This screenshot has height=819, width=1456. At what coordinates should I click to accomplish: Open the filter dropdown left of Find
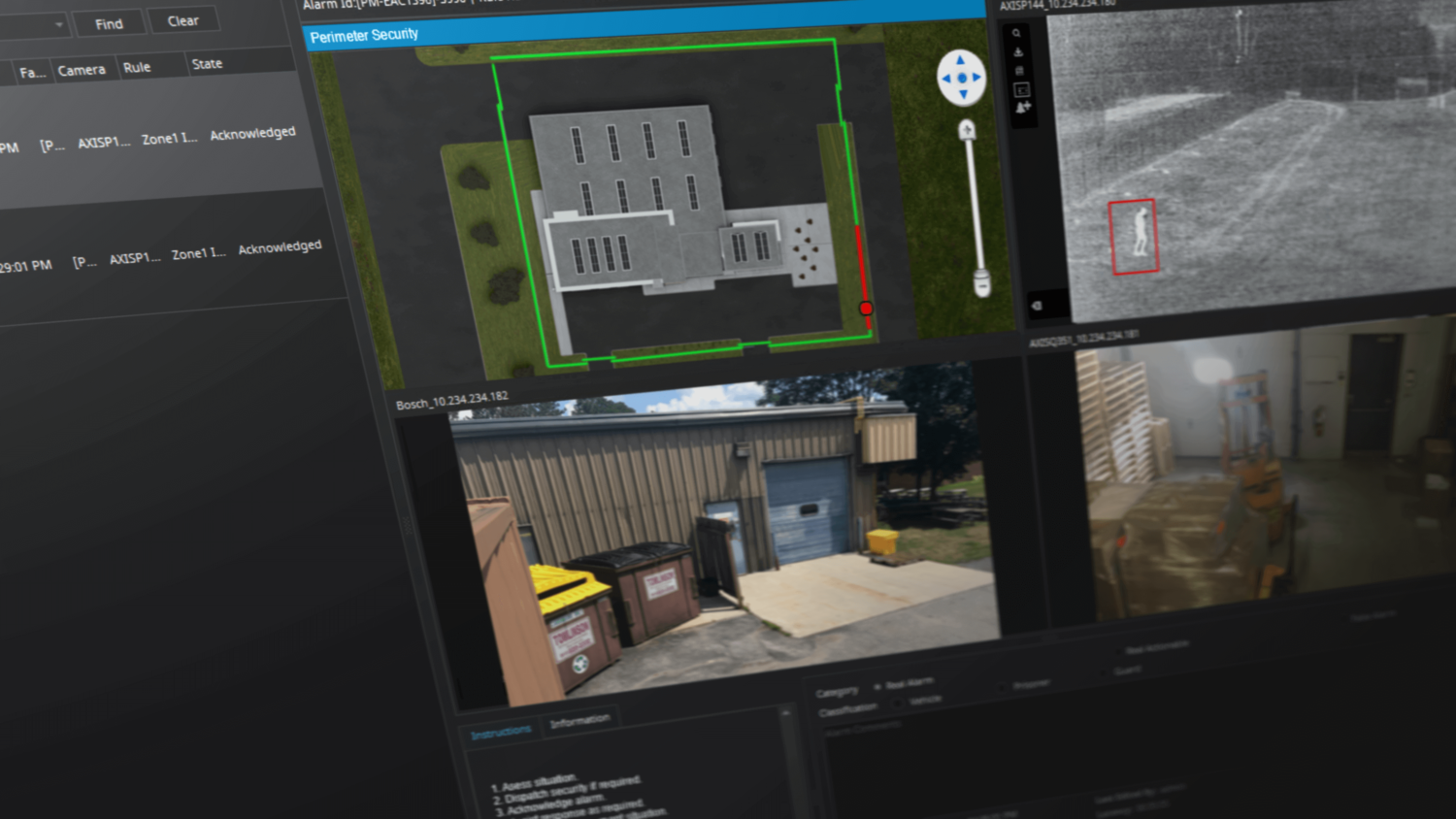tap(58, 25)
